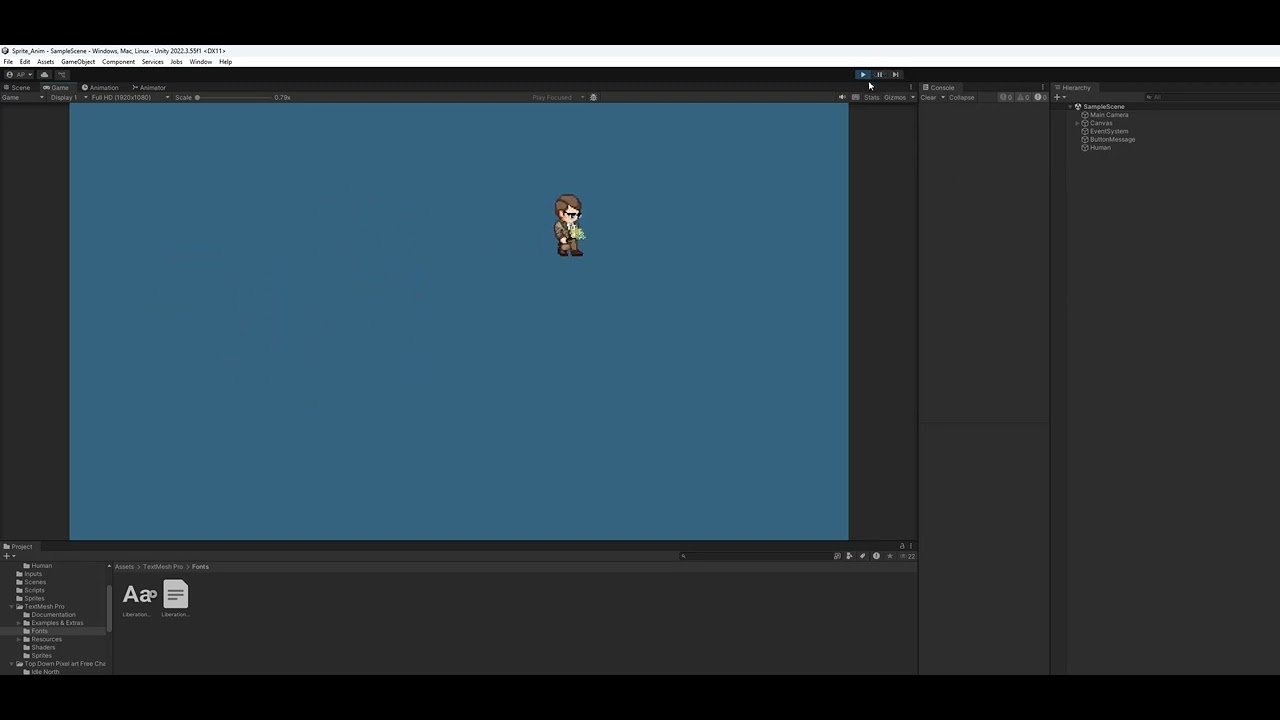Open the Play Focused dropdown
Screen dimensions: 1280x720
pos(557,97)
